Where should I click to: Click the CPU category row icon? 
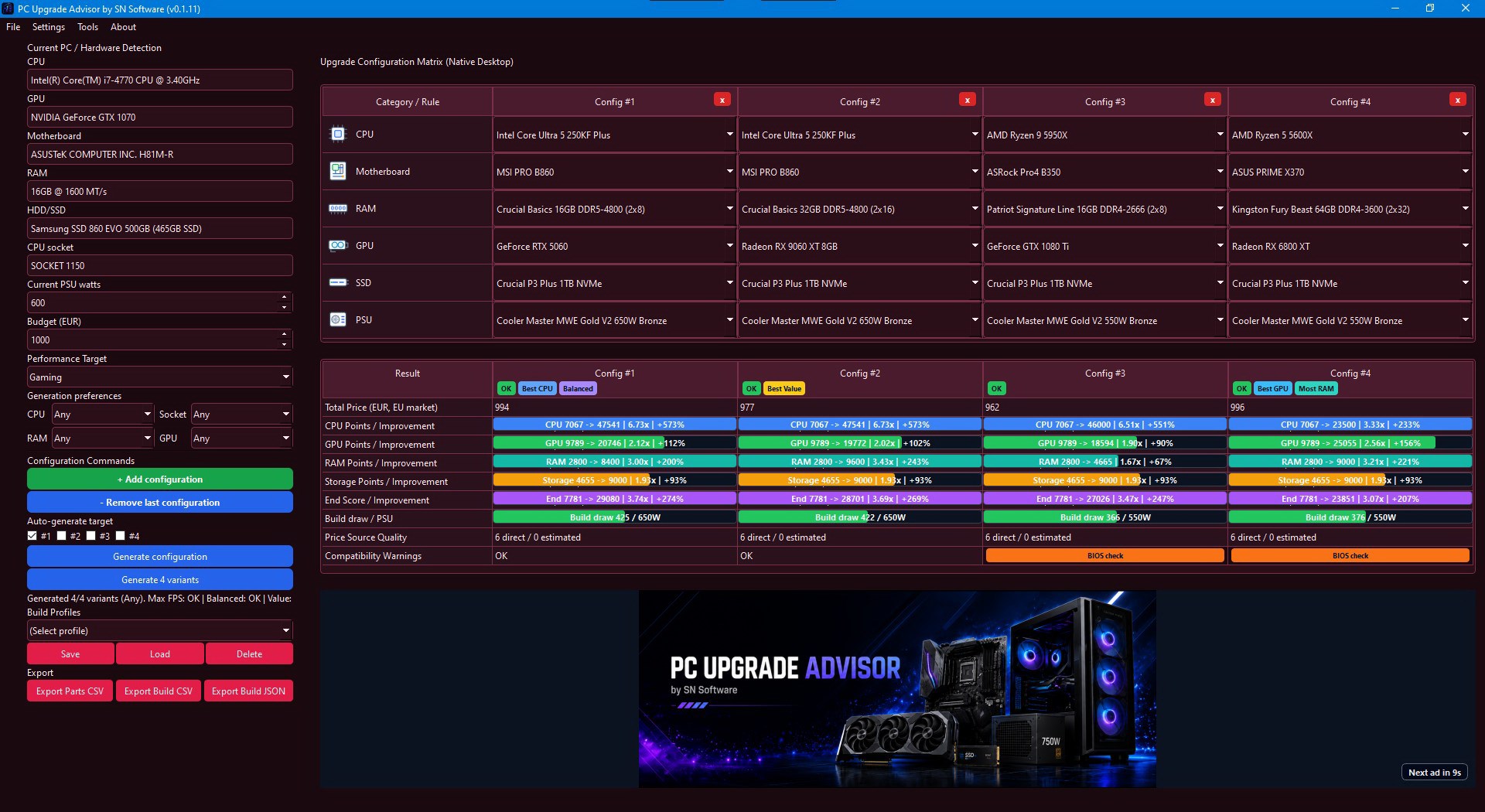pos(338,134)
